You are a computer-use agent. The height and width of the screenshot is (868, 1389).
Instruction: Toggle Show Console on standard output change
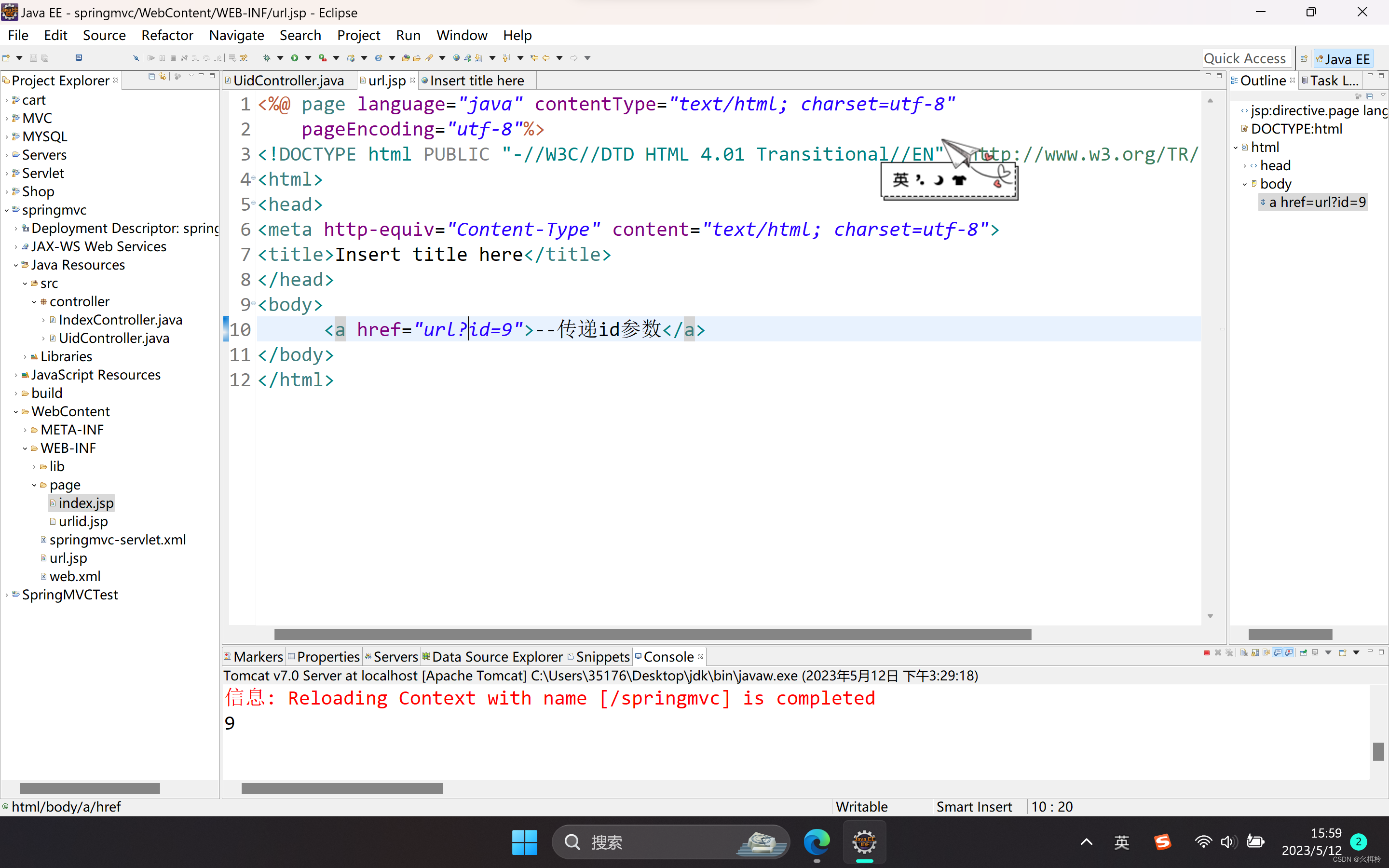tap(1278, 653)
